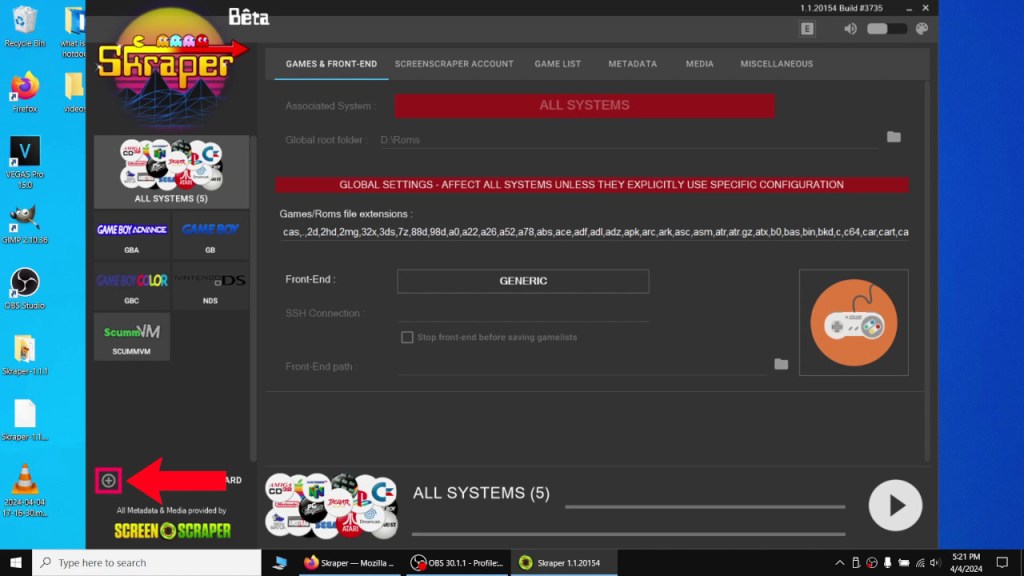Open OBS Studio from the taskbar
The height and width of the screenshot is (576, 1024).
tap(456, 563)
